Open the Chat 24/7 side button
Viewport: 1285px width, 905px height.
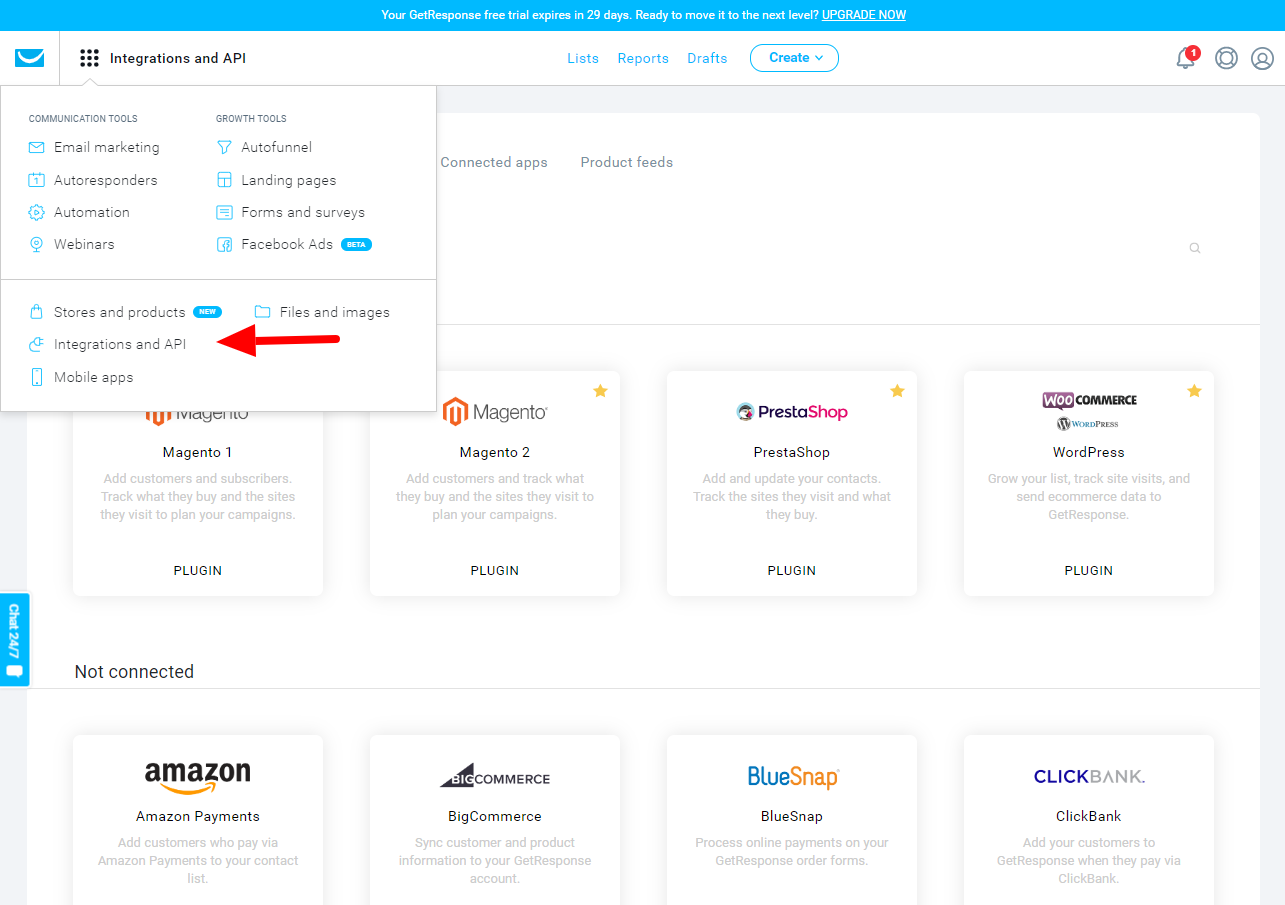pyautogui.click(x=14, y=640)
